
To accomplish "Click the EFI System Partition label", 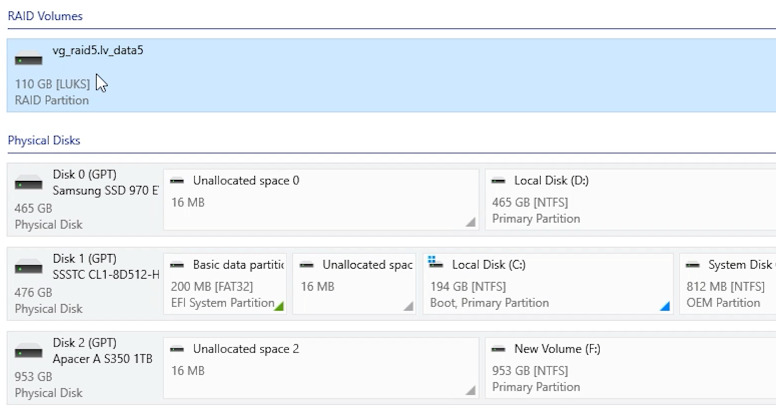I will point(223,303).
